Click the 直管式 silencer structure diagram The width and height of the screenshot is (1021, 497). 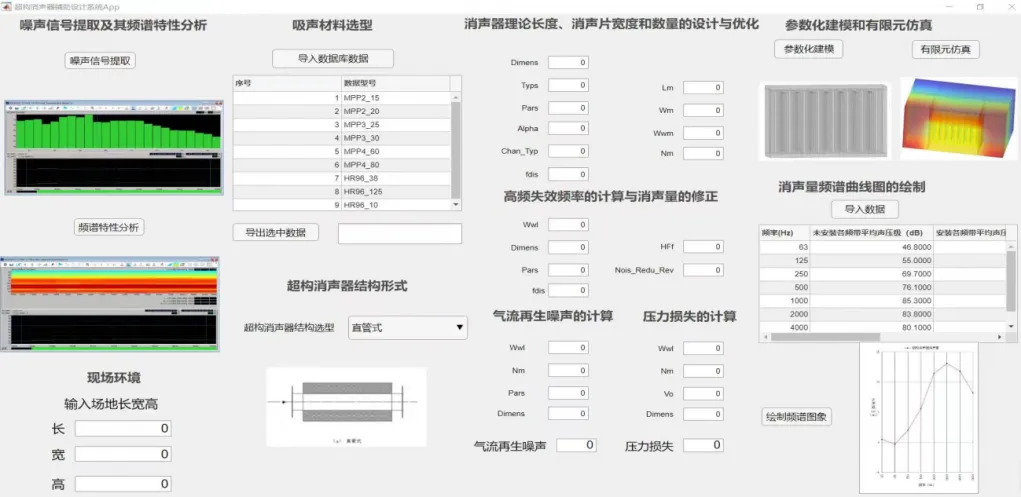pos(346,407)
